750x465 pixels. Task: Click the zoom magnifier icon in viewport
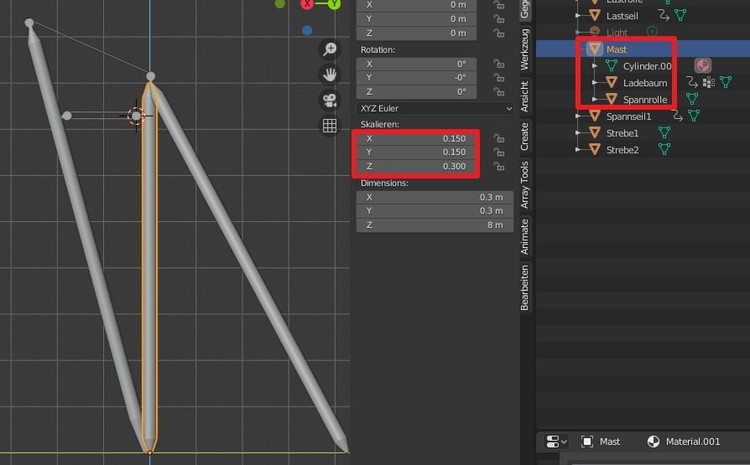tap(330, 49)
